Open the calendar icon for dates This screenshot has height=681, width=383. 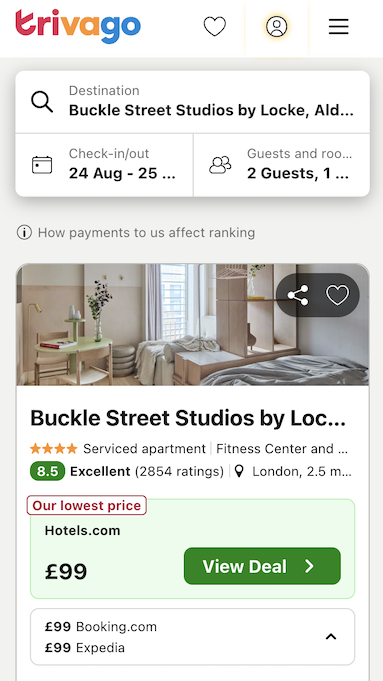[42, 165]
